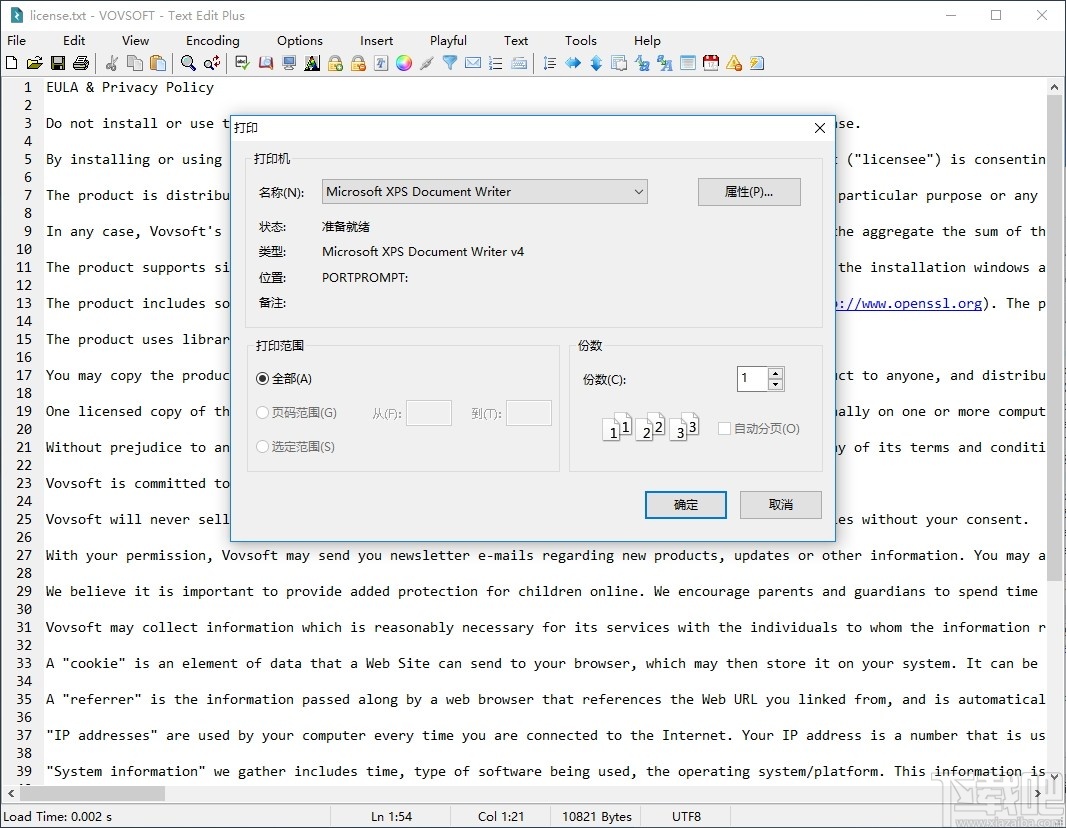Open the font selection icon
The height and width of the screenshot is (828, 1066).
tap(381, 63)
